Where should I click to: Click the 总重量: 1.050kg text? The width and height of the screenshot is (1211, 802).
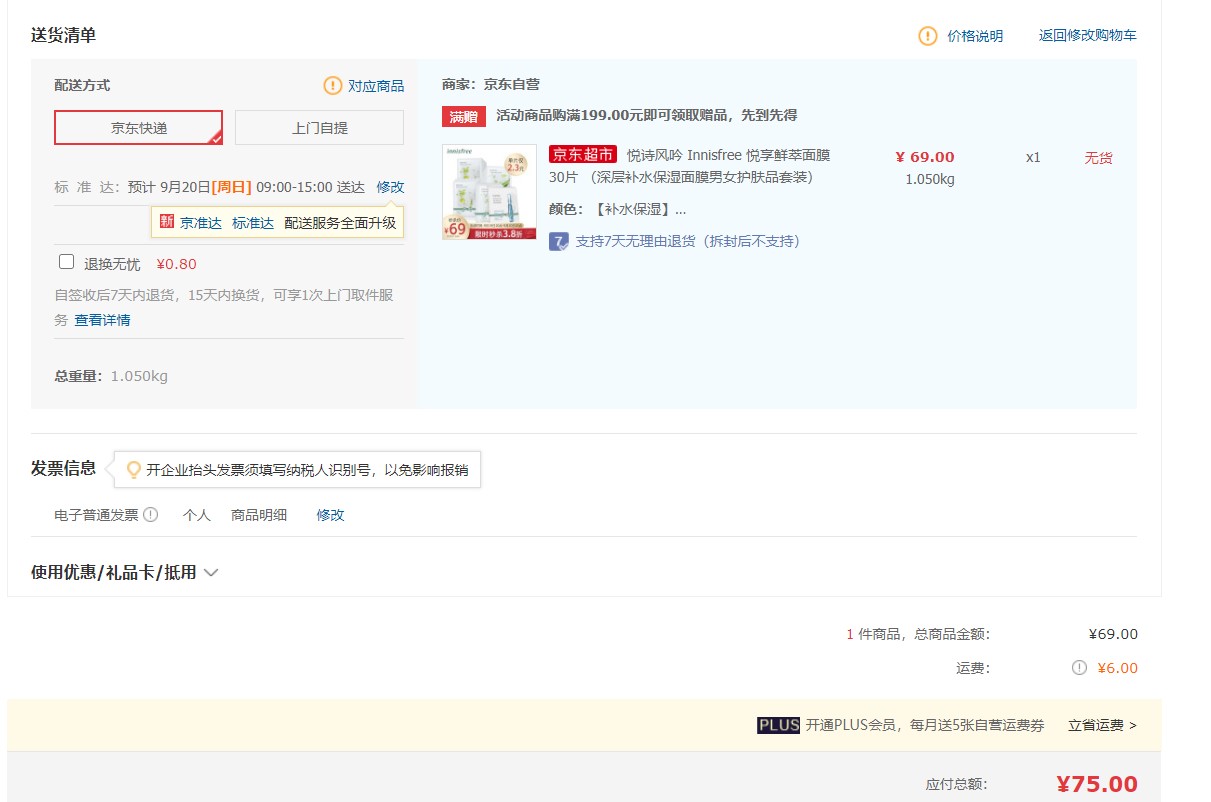click(x=111, y=377)
